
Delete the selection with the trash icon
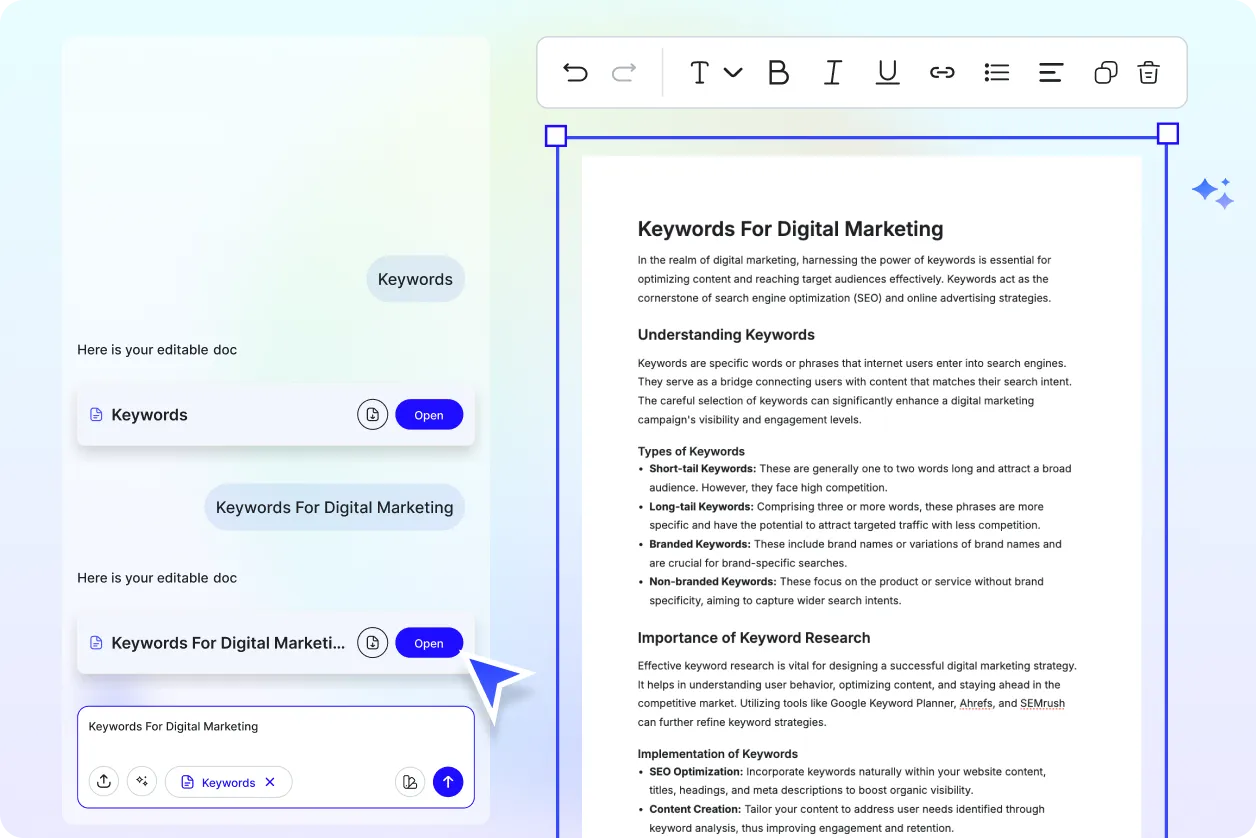tap(1148, 72)
